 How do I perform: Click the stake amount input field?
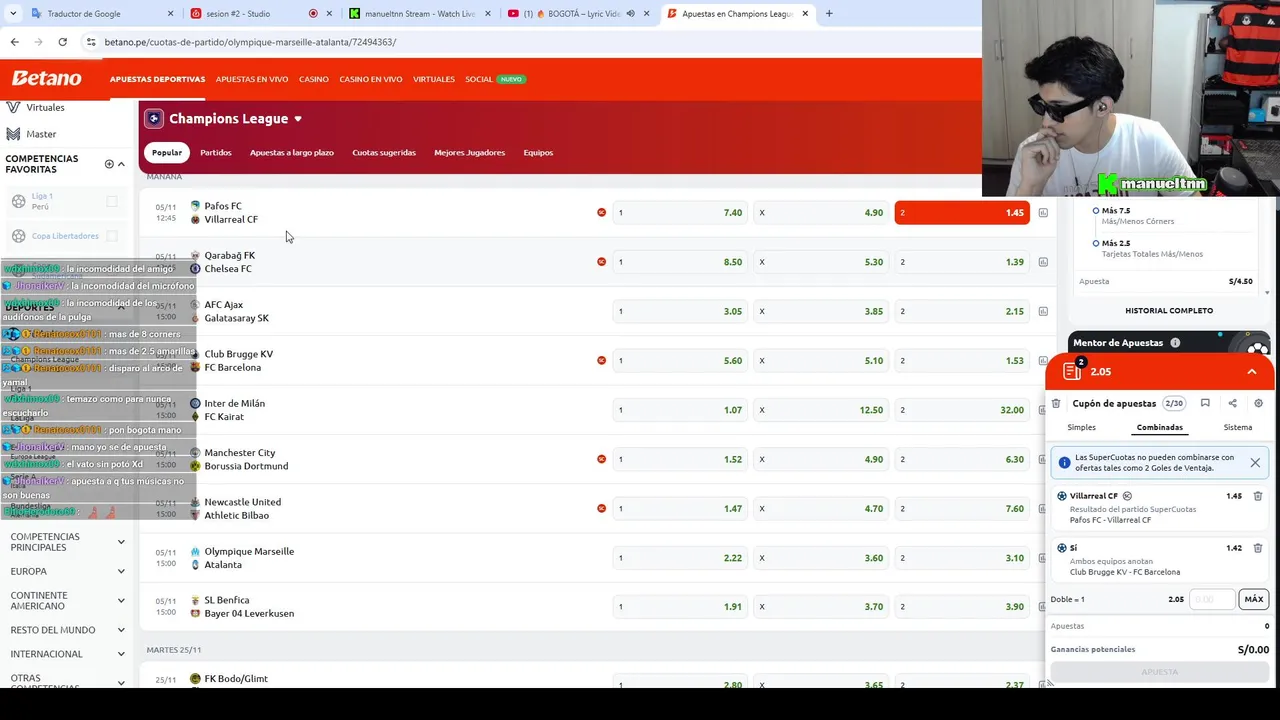tap(1211, 599)
